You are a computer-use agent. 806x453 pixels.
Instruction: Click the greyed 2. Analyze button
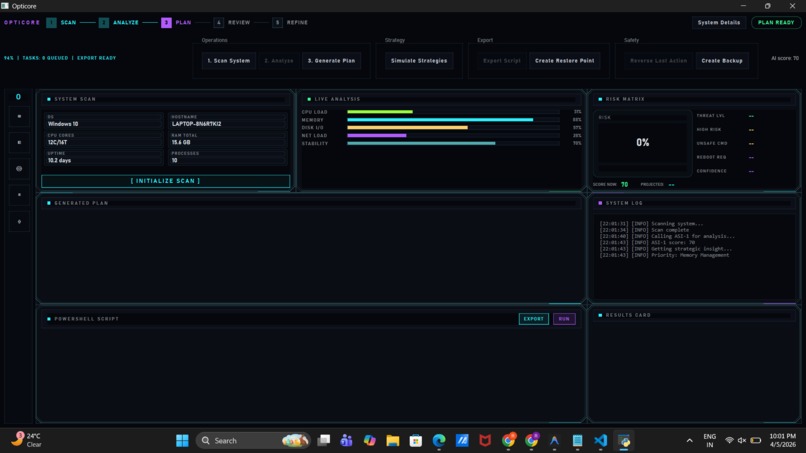pos(279,61)
